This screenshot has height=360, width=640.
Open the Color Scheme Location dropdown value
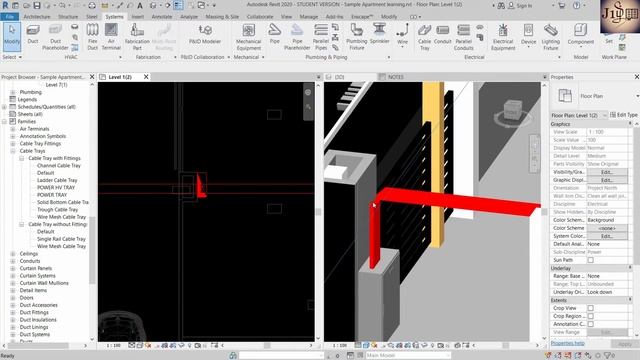click(608, 220)
